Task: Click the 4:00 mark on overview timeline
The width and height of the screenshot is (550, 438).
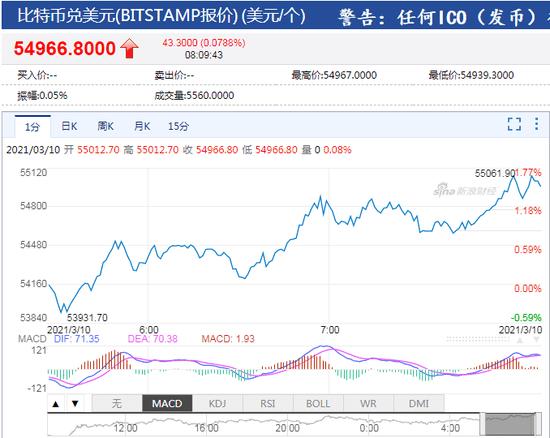Action: [x=450, y=428]
